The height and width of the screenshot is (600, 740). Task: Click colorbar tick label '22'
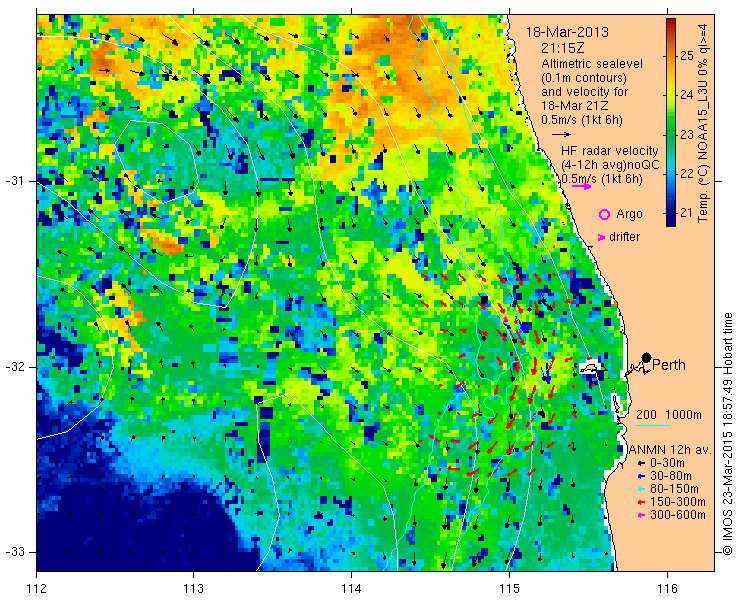point(687,174)
